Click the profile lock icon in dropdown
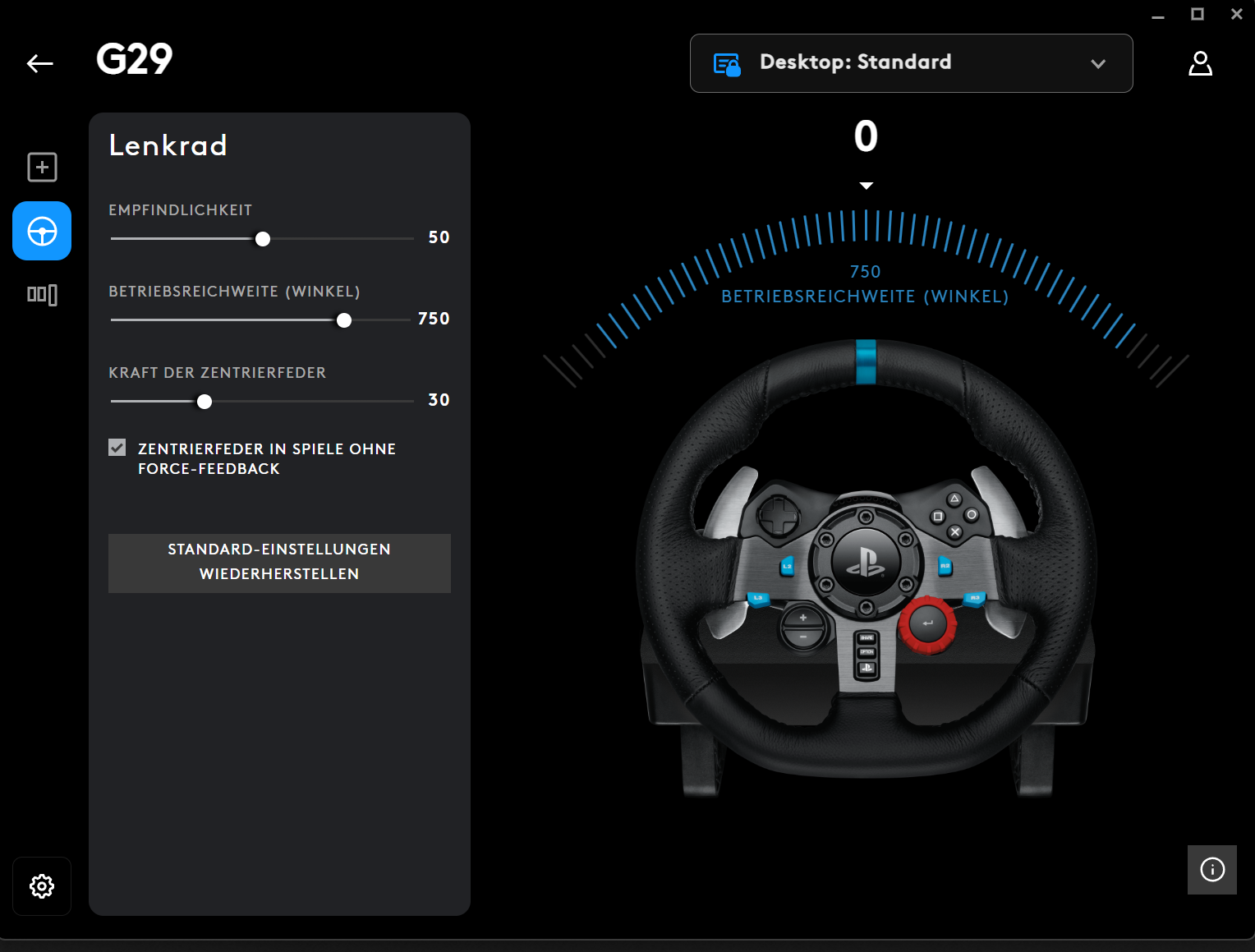Screen dimensions: 1255x952 [727, 64]
